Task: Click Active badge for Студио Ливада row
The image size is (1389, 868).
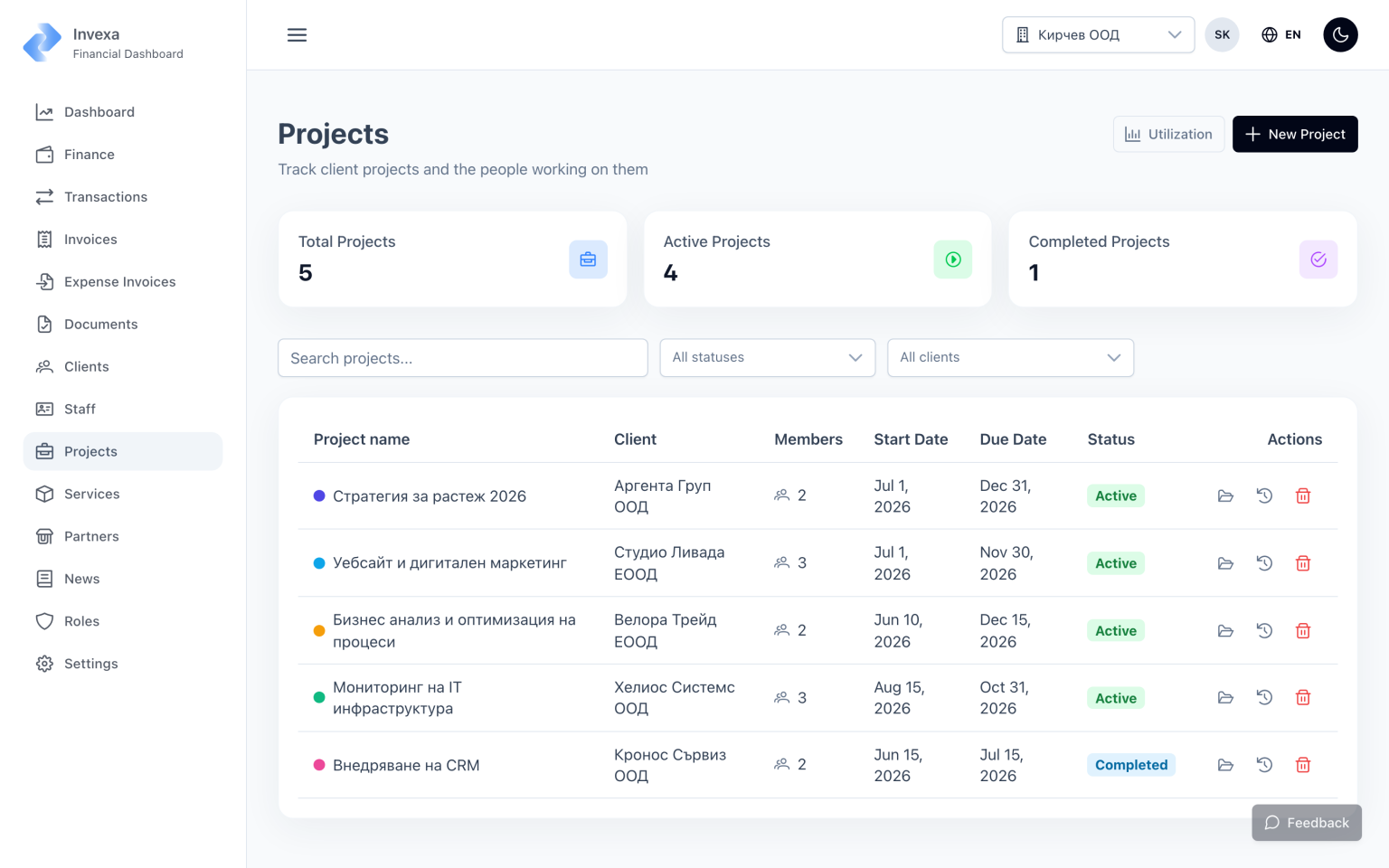Action: coord(1116,563)
